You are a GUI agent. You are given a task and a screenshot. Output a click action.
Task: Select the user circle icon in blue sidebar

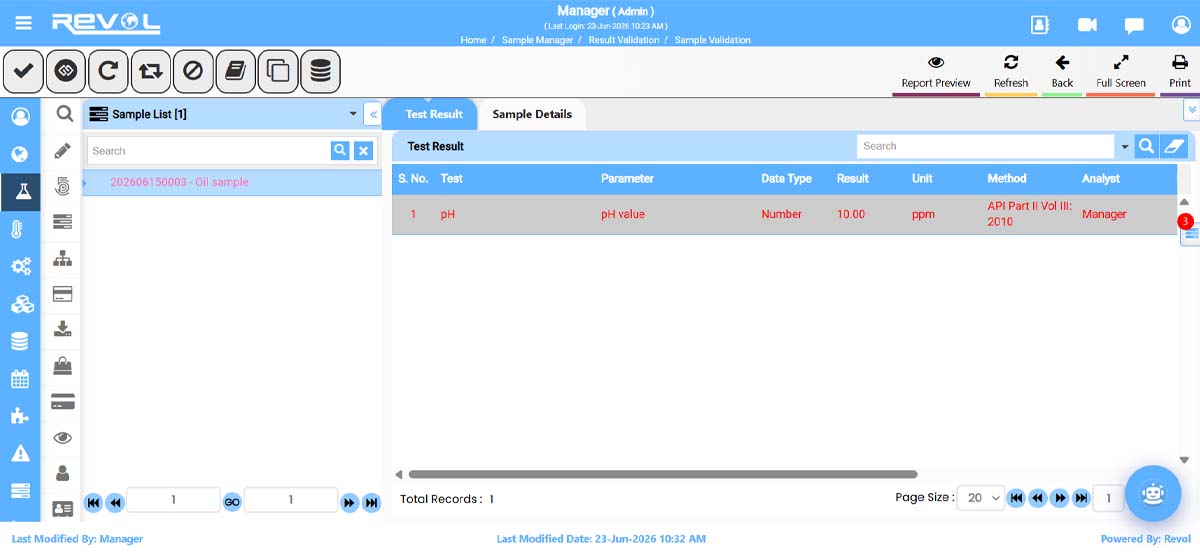20,117
